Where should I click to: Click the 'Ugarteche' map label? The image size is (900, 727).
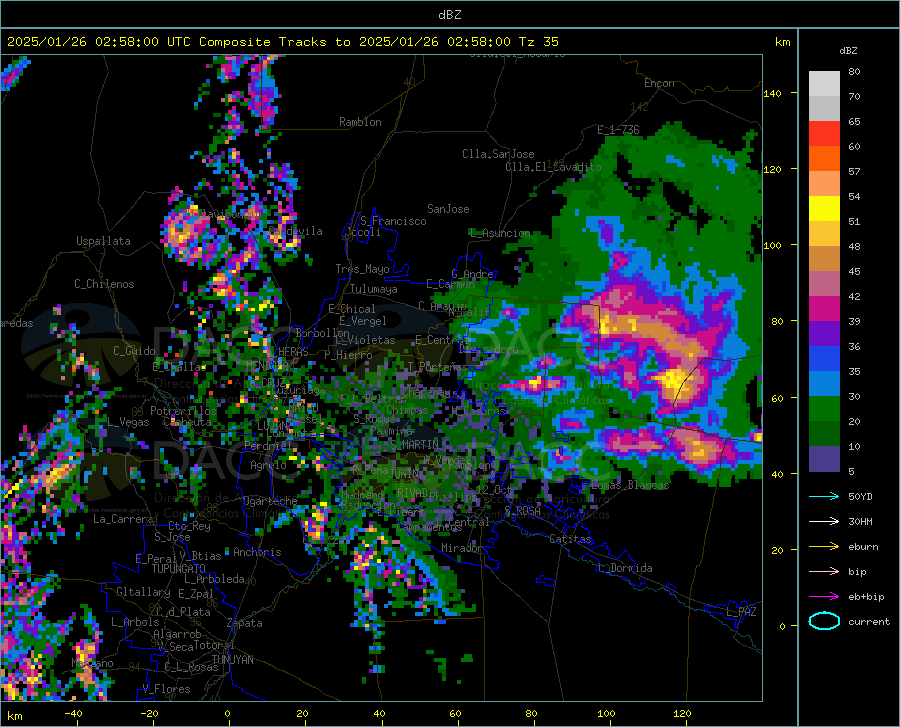pyautogui.click(x=270, y=500)
